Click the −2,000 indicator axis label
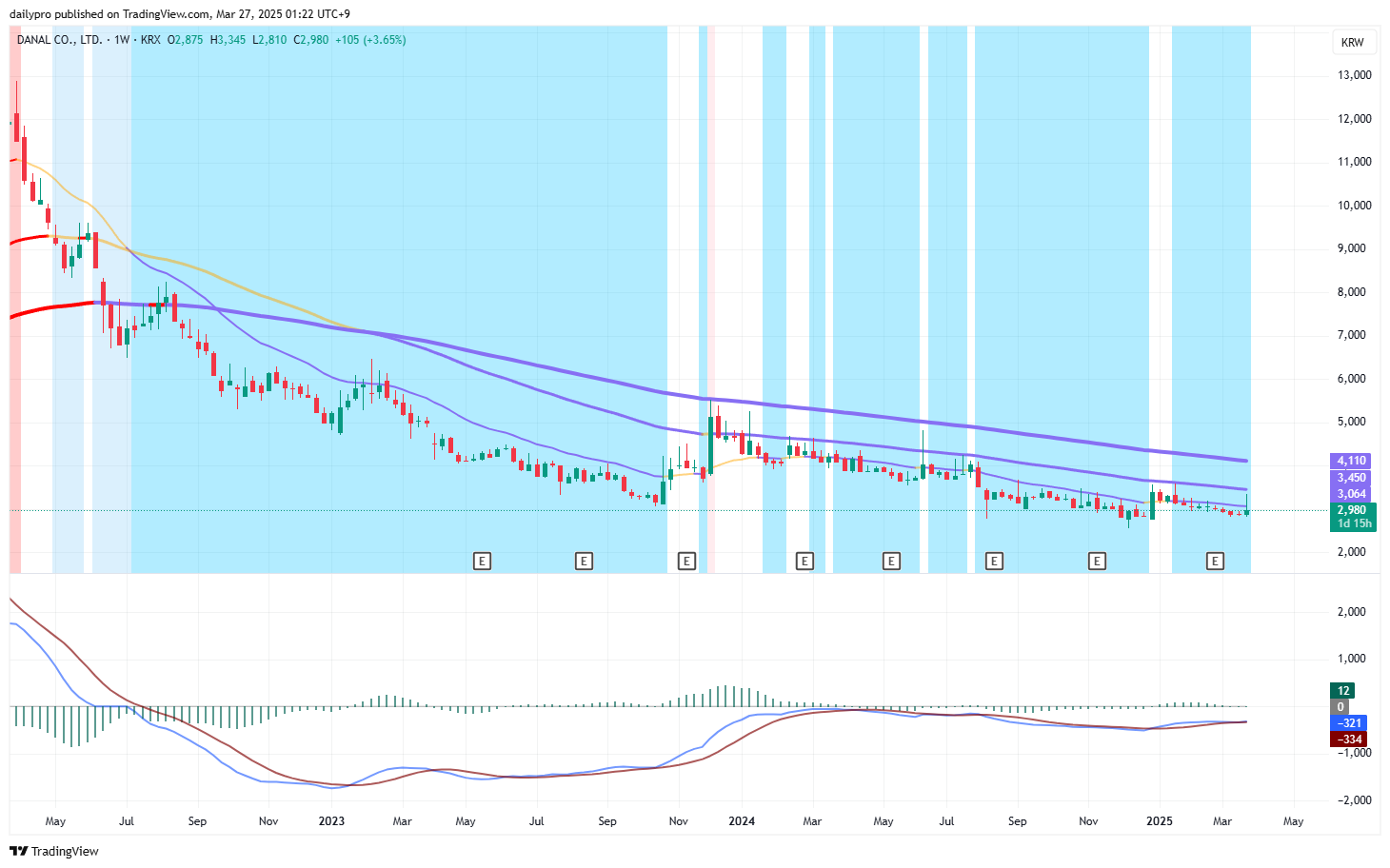The image size is (1390, 868). click(x=1355, y=800)
